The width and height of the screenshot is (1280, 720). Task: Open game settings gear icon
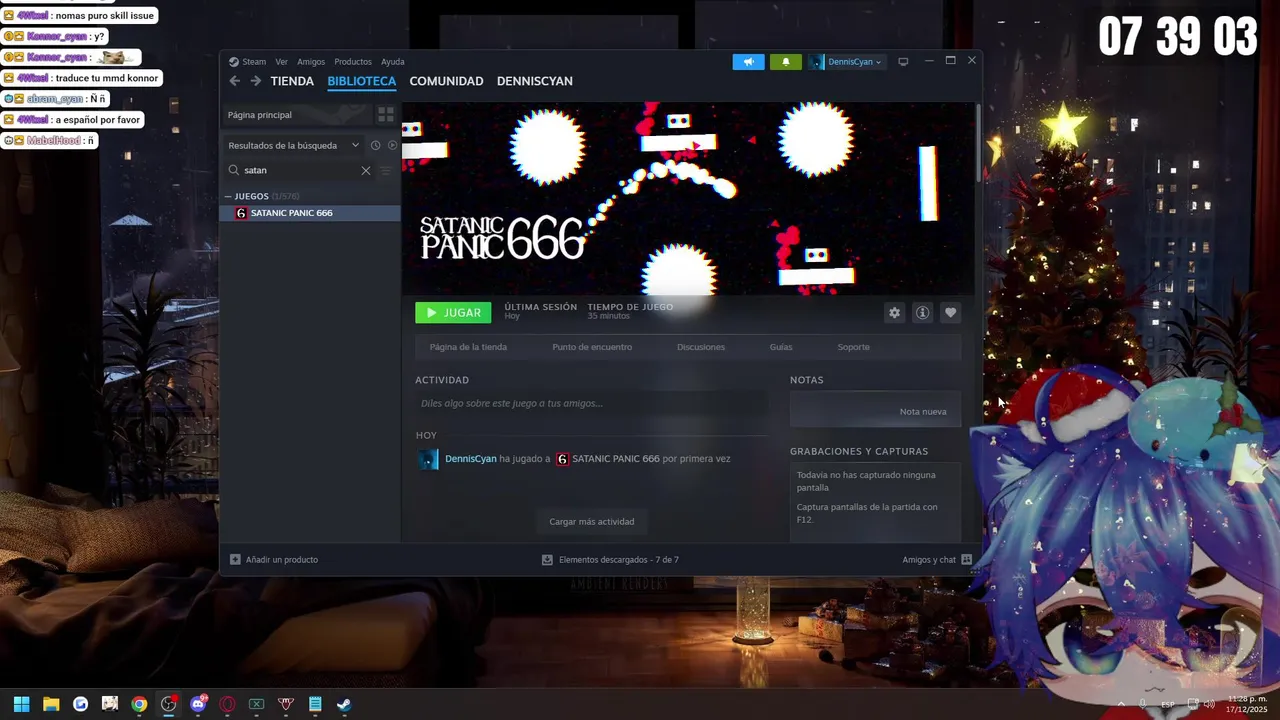click(x=894, y=313)
